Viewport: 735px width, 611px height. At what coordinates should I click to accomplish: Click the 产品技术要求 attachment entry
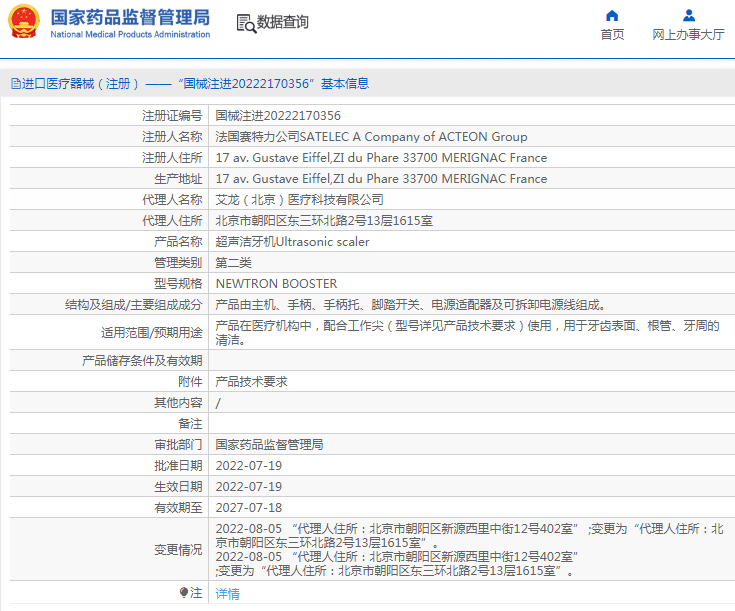(x=251, y=381)
